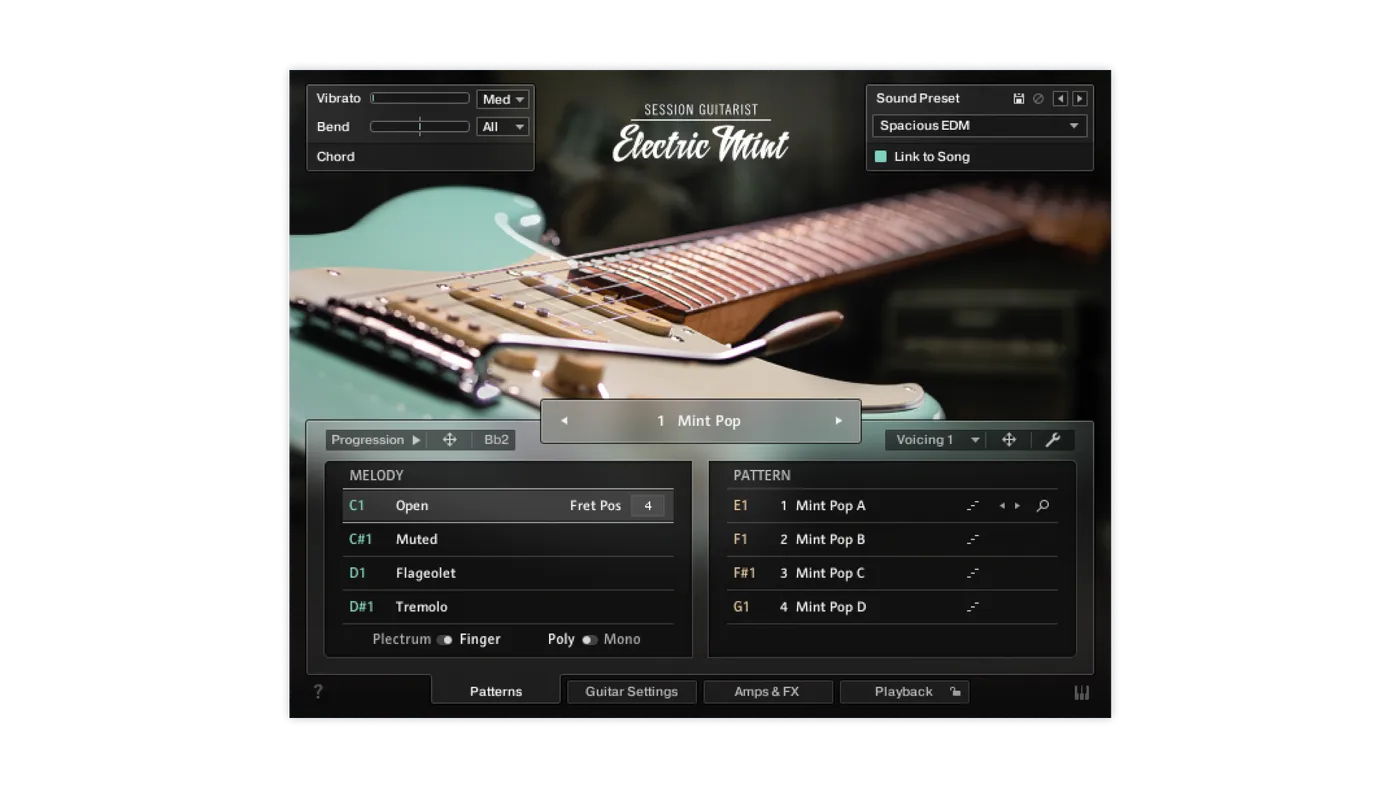
Task: Click the Bb2 key label
Action: [x=496, y=440]
